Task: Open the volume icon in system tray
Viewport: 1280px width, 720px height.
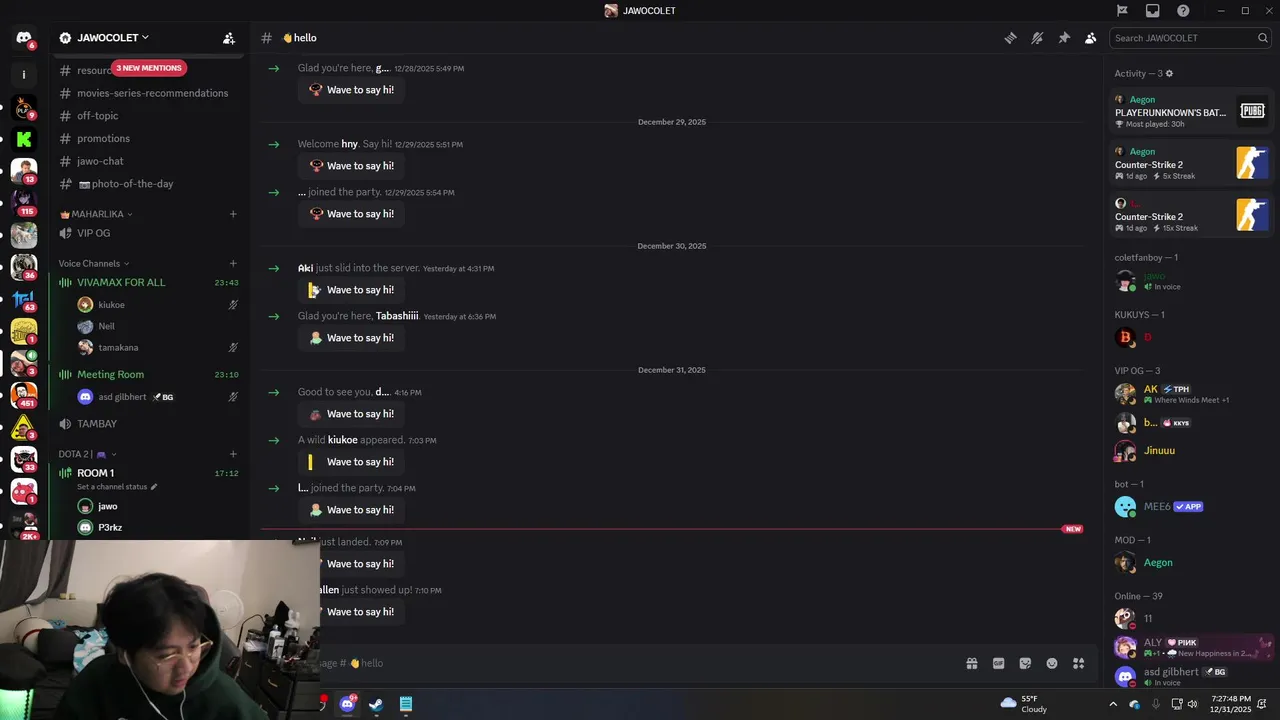Action: click(x=1192, y=704)
